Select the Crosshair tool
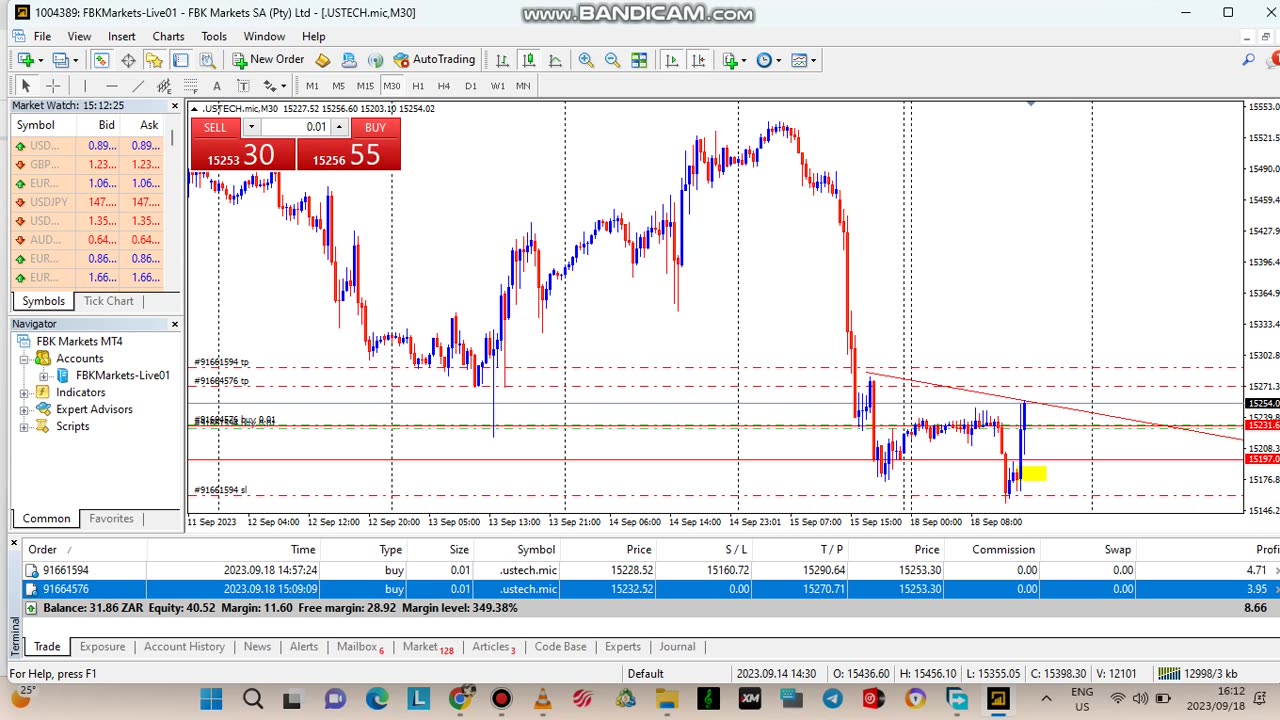The height and width of the screenshot is (720, 1280). pyautogui.click(x=53, y=86)
